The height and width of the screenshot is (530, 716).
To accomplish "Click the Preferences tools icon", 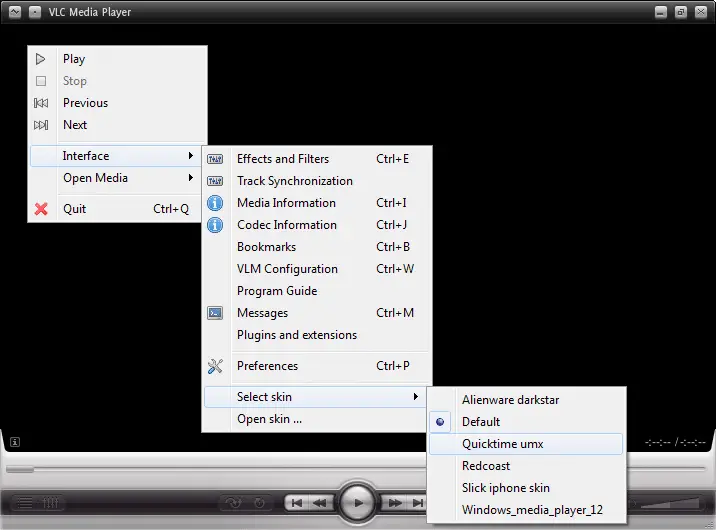I will [215, 366].
